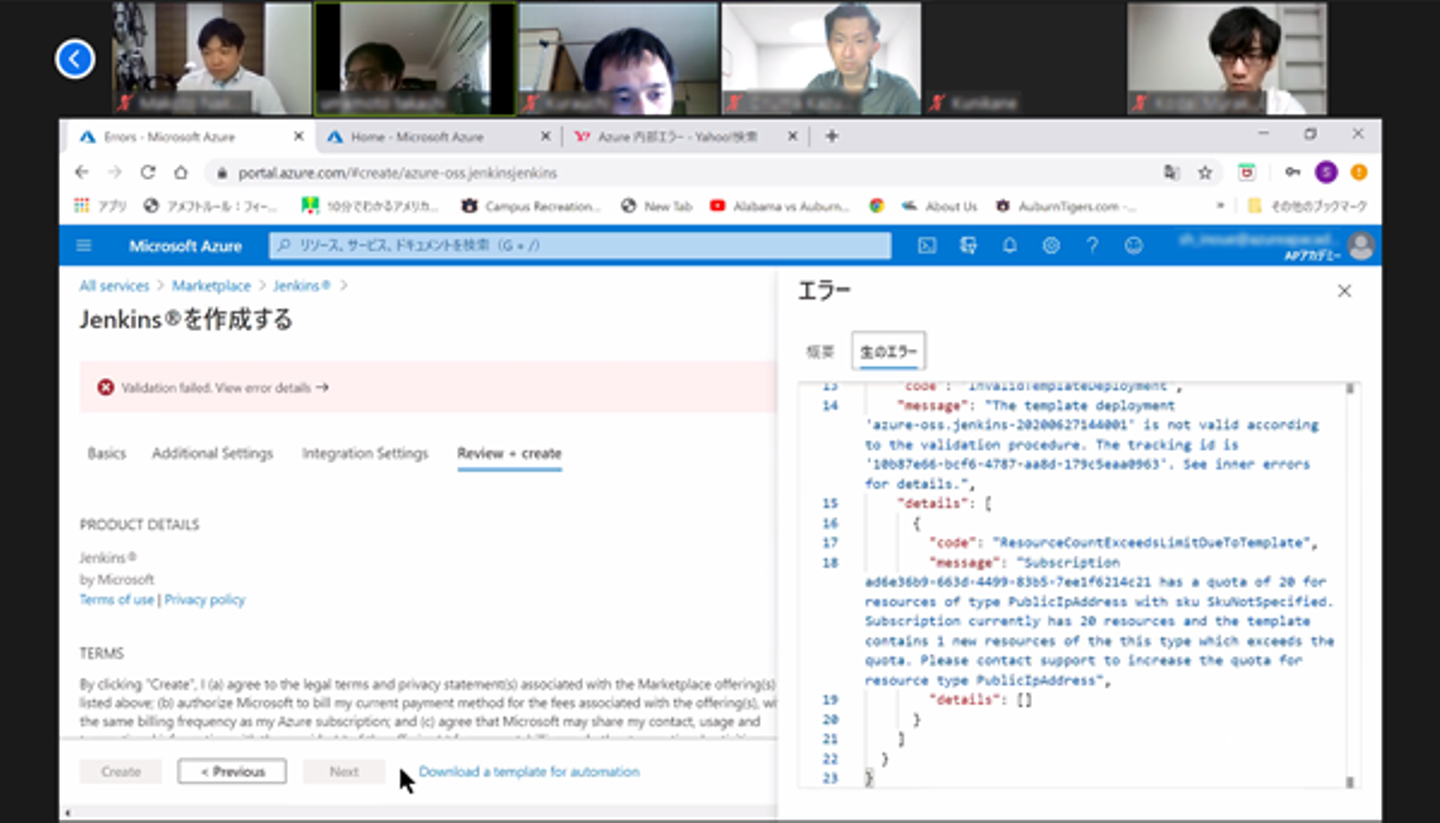Open the About Us bookmark
The image size is (1440, 823).
click(938, 206)
